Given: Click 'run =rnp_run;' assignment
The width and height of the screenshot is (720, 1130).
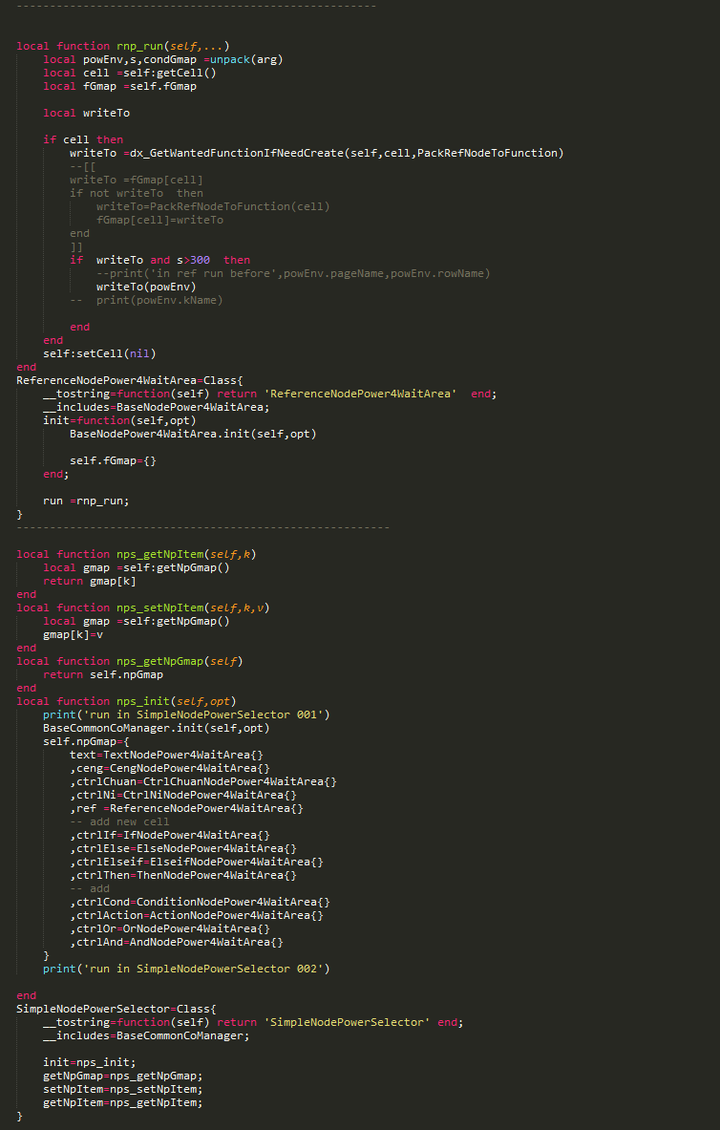Looking at the screenshot, I should coord(86,501).
